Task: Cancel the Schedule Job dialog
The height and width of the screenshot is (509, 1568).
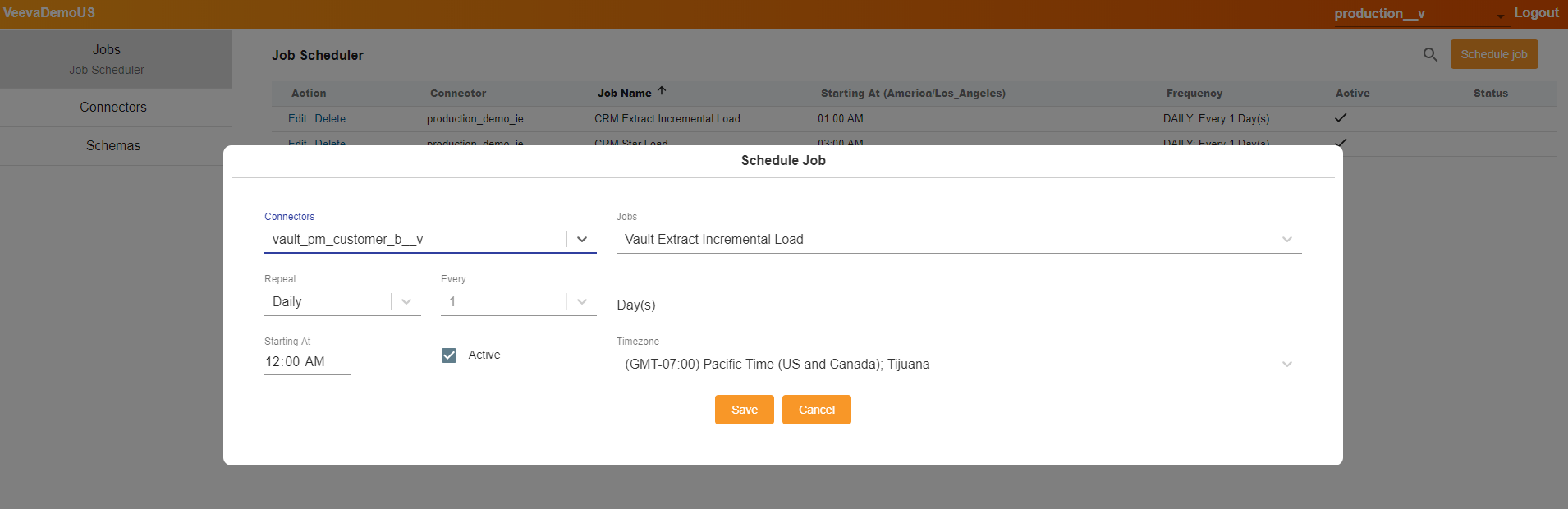Action: [x=816, y=410]
